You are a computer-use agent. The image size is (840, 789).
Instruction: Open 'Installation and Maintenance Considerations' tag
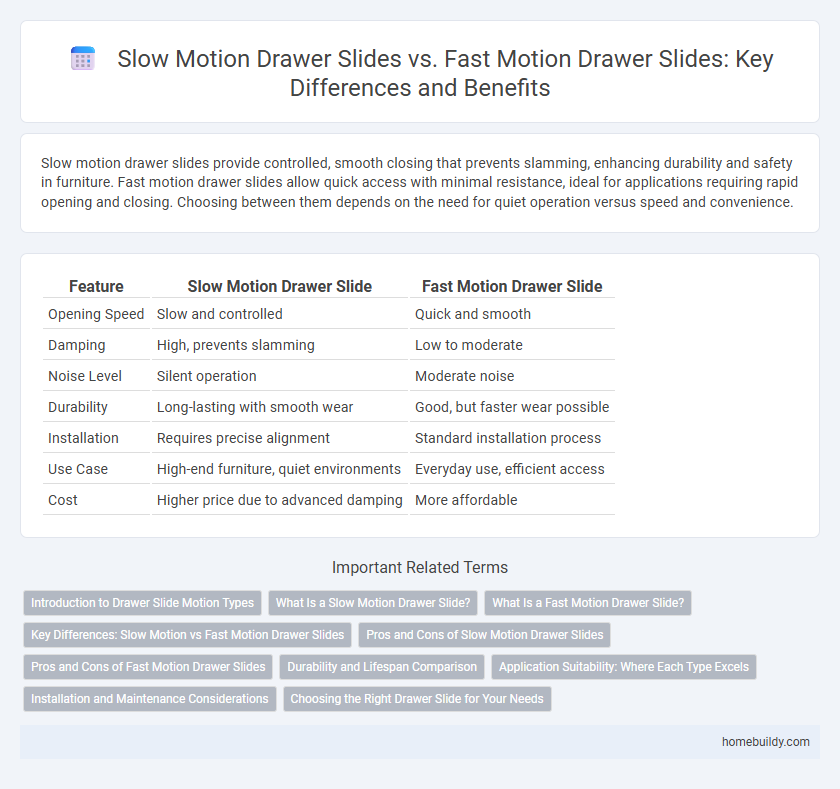[x=150, y=699]
